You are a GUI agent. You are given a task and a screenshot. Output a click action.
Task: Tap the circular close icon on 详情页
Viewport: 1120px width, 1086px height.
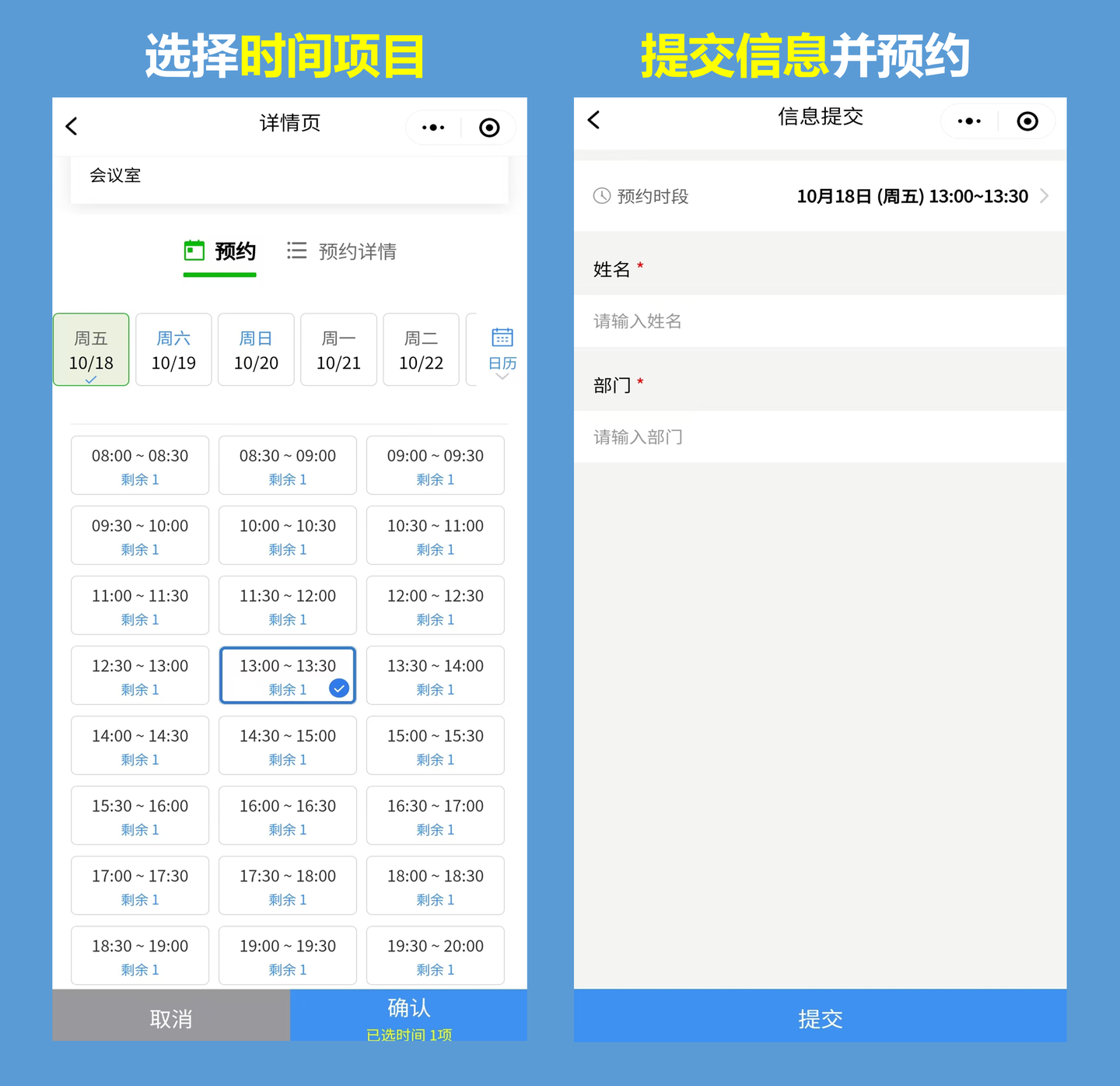coord(489,128)
